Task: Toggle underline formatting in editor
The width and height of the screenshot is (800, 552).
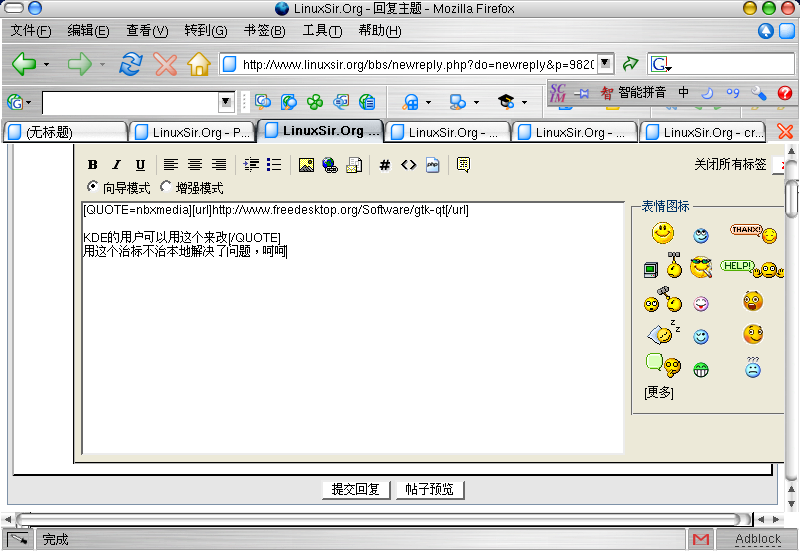Action: pos(140,165)
